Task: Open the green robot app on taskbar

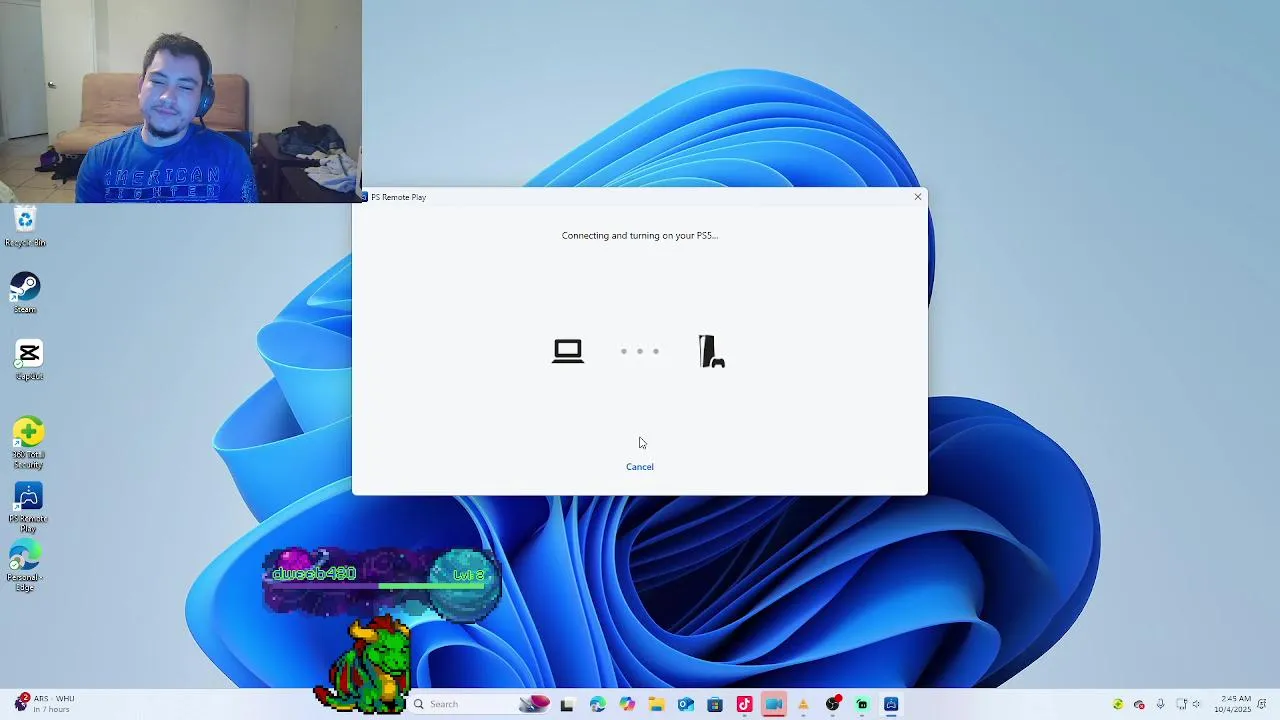Action: pos(862,704)
